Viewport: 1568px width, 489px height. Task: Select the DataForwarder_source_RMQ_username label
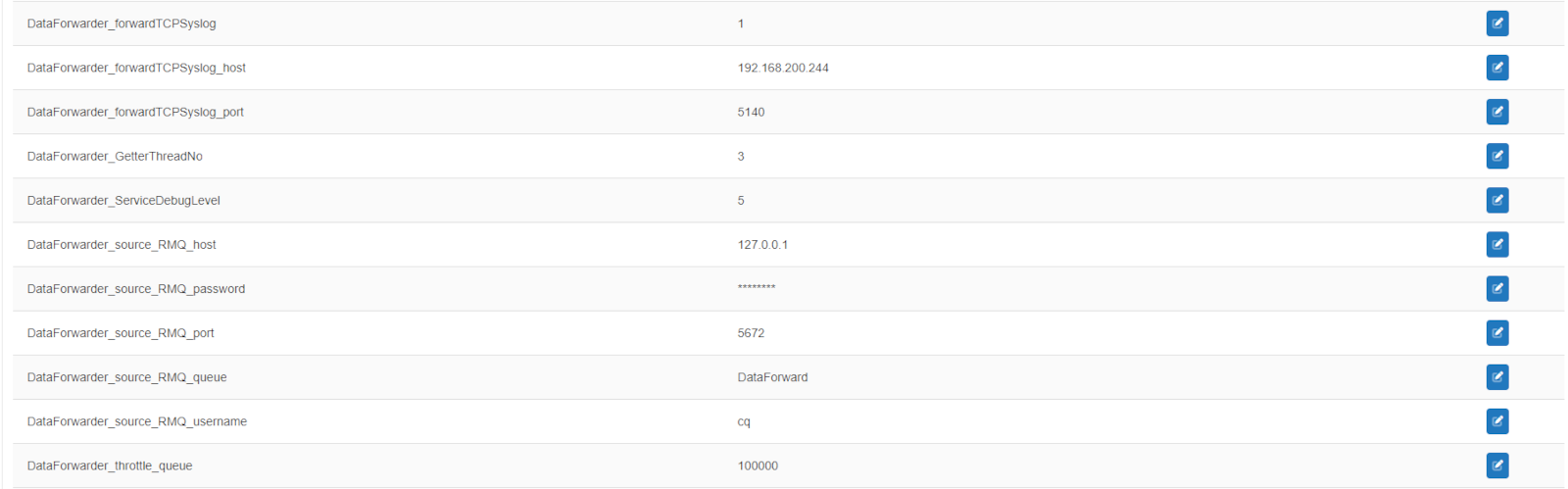(137, 421)
